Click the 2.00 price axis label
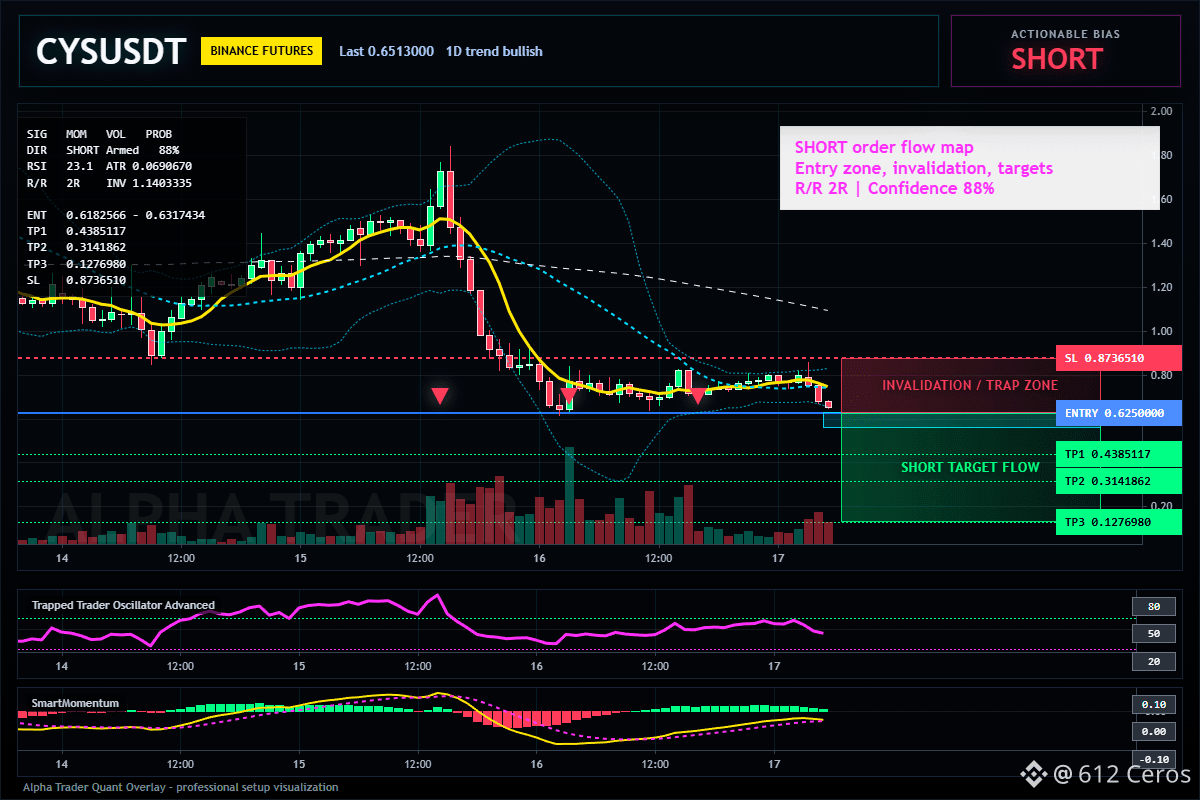1200x800 pixels. tap(1161, 111)
